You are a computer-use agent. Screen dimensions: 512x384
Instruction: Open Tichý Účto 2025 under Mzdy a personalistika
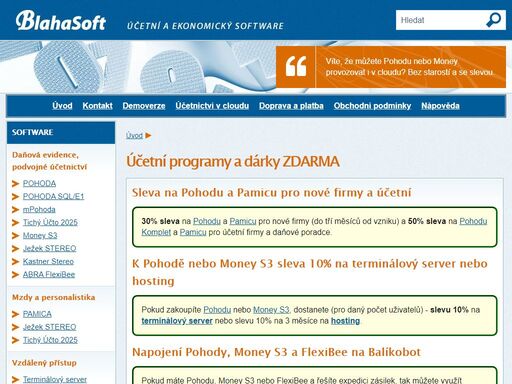point(50,340)
